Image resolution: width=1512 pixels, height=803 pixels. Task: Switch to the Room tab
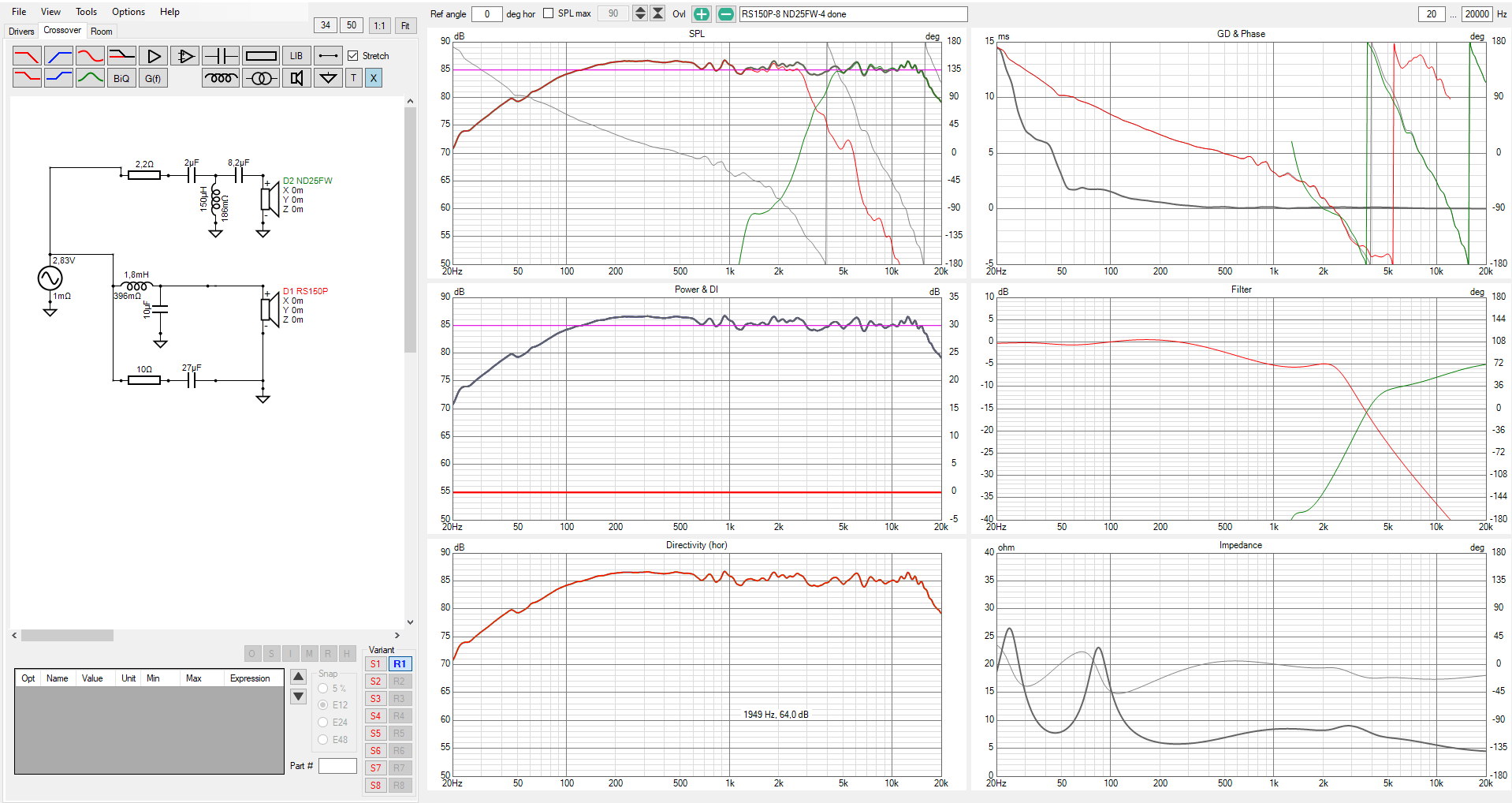click(x=102, y=32)
